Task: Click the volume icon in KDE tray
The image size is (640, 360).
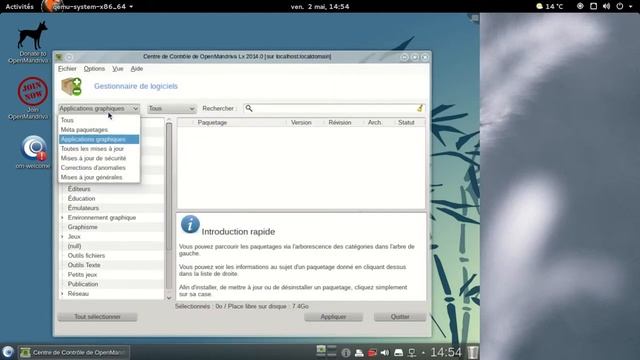Action: (384, 352)
